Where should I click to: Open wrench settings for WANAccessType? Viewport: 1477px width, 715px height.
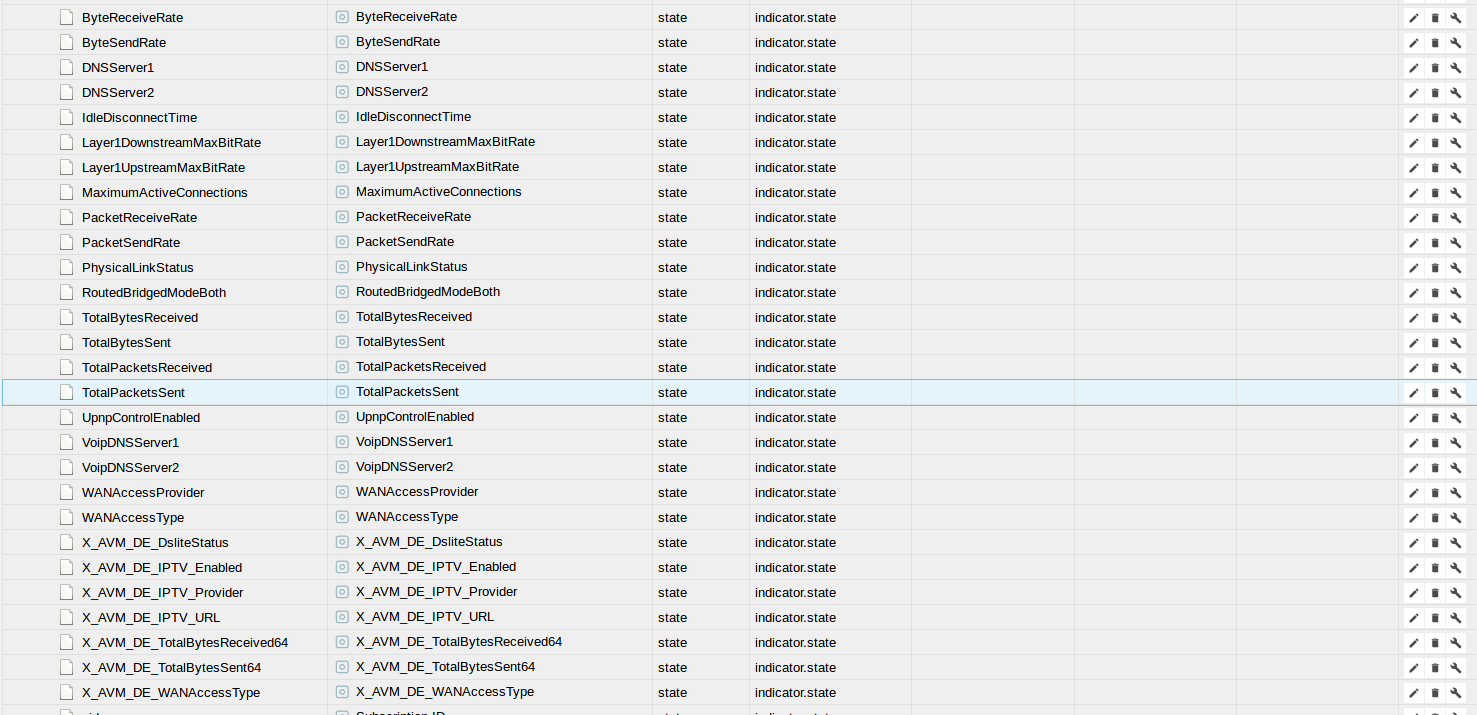click(x=1455, y=518)
